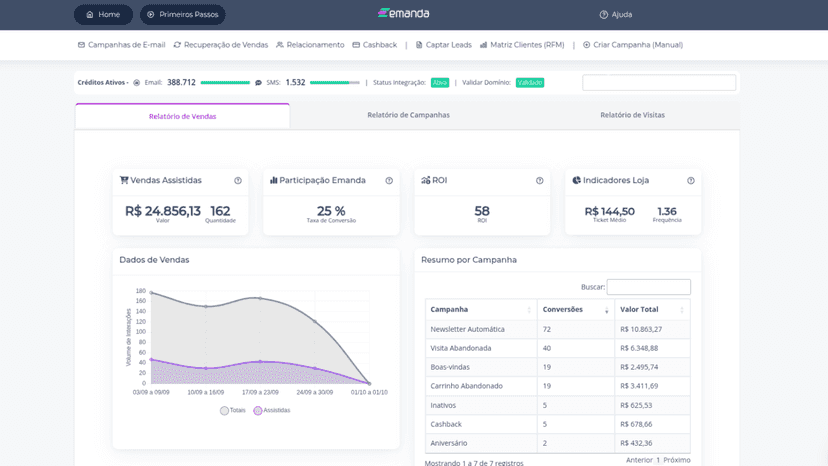Screen dimensions: 828x466
Task: Click the Participação Emanda help icon
Action: [389, 181]
